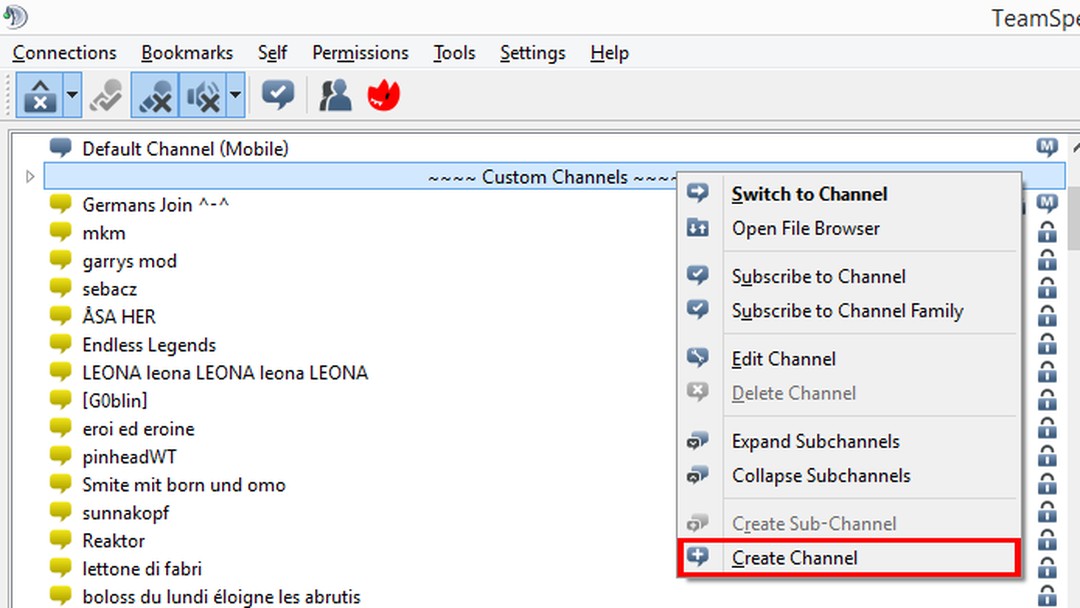Select the garrys mod channel

point(129,260)
